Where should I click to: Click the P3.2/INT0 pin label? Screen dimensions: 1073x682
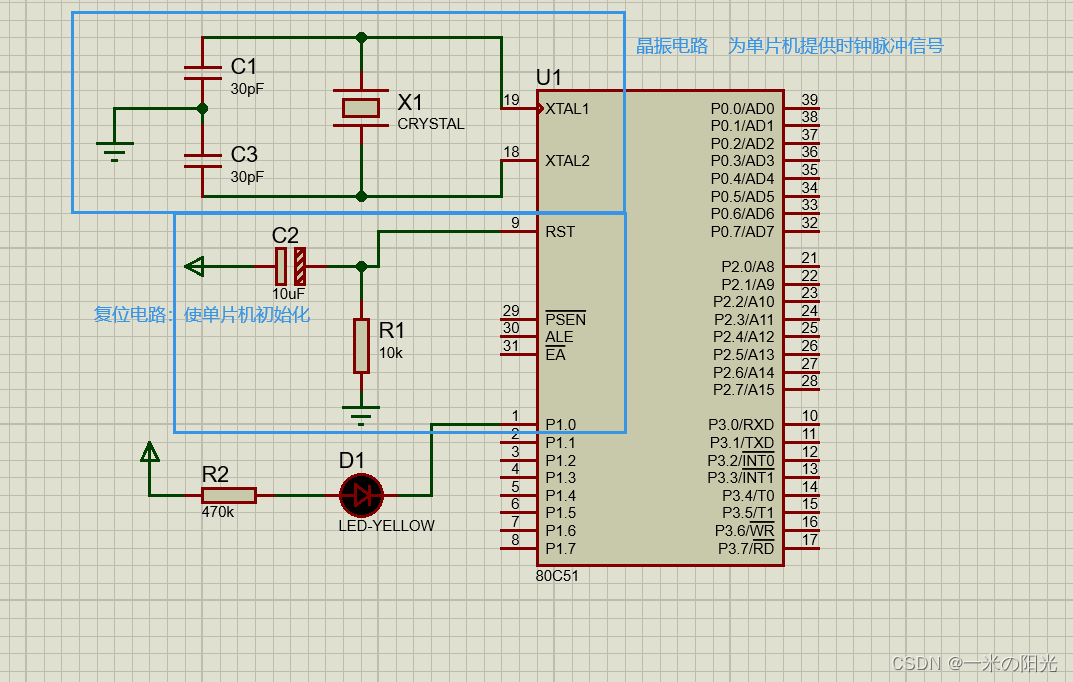741,460
